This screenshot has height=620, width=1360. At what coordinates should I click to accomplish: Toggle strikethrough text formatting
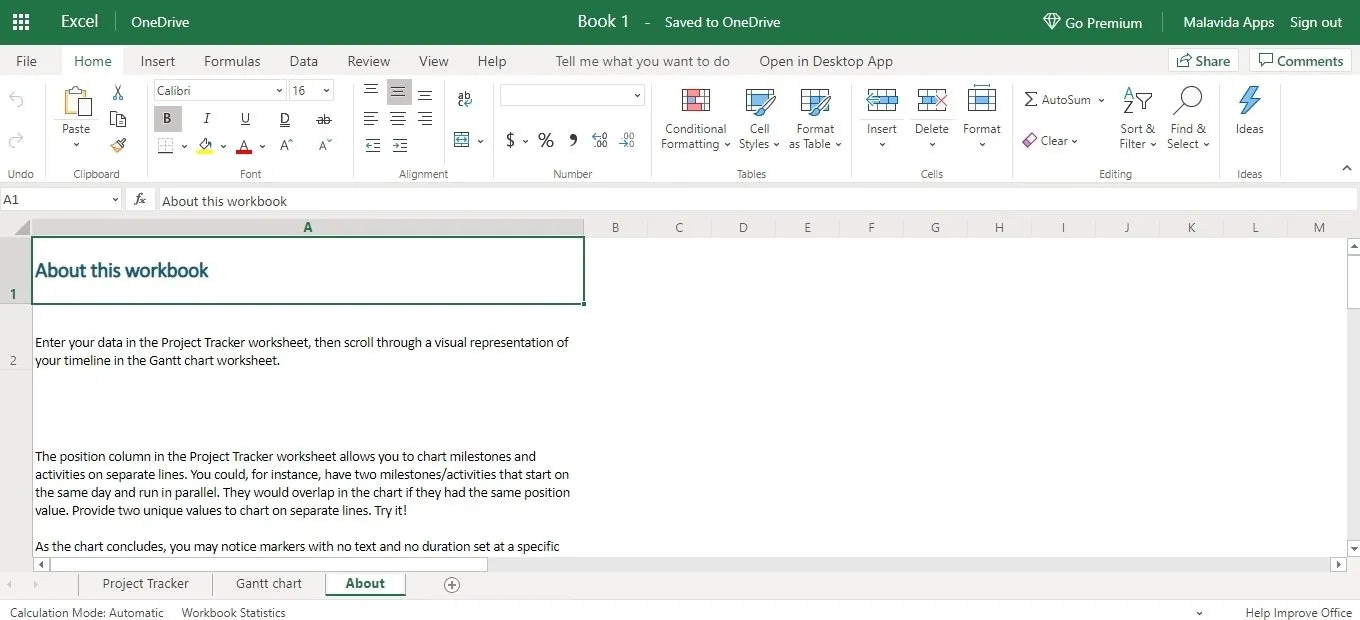pos(323,119)
